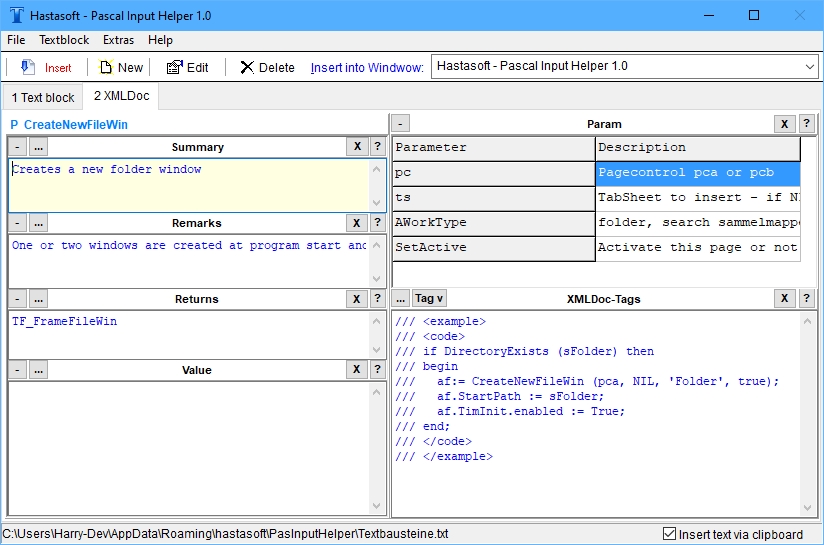Open help for Summary section
The width and height of the screenshot is (824, 545).
point(377,147)
